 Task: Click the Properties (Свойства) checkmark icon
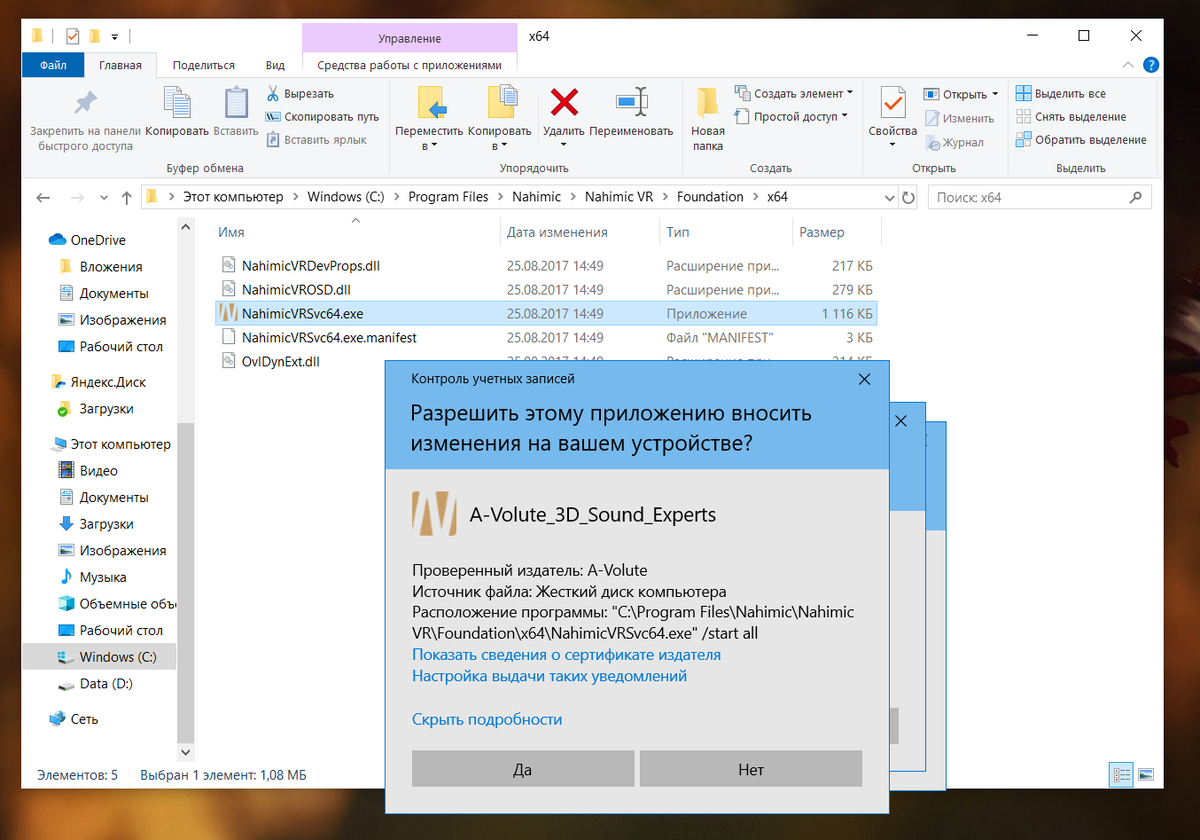893,102
